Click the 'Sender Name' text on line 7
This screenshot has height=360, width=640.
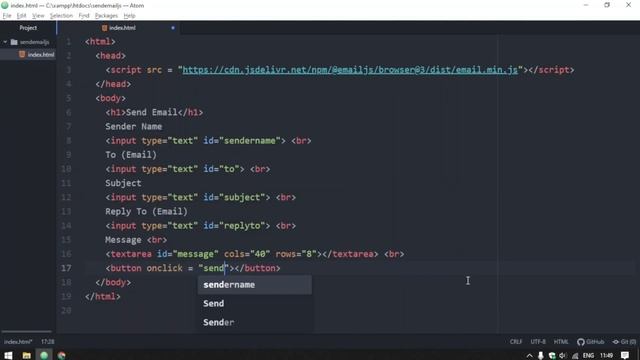click(x=133, y=127)
